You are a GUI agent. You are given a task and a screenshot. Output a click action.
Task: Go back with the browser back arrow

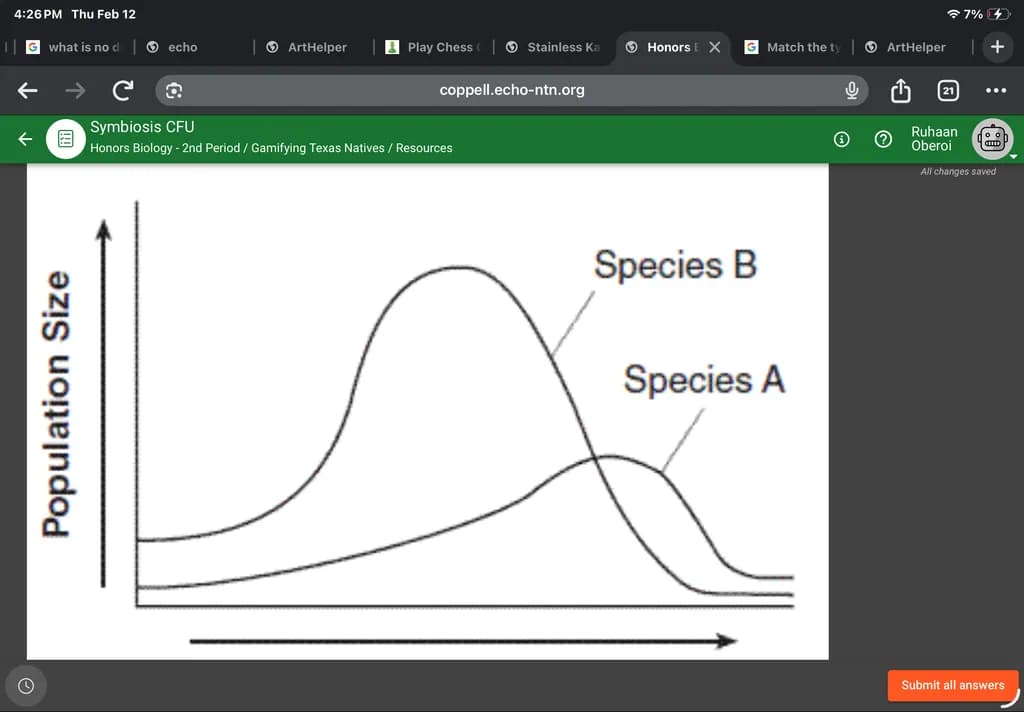point(27,90)
